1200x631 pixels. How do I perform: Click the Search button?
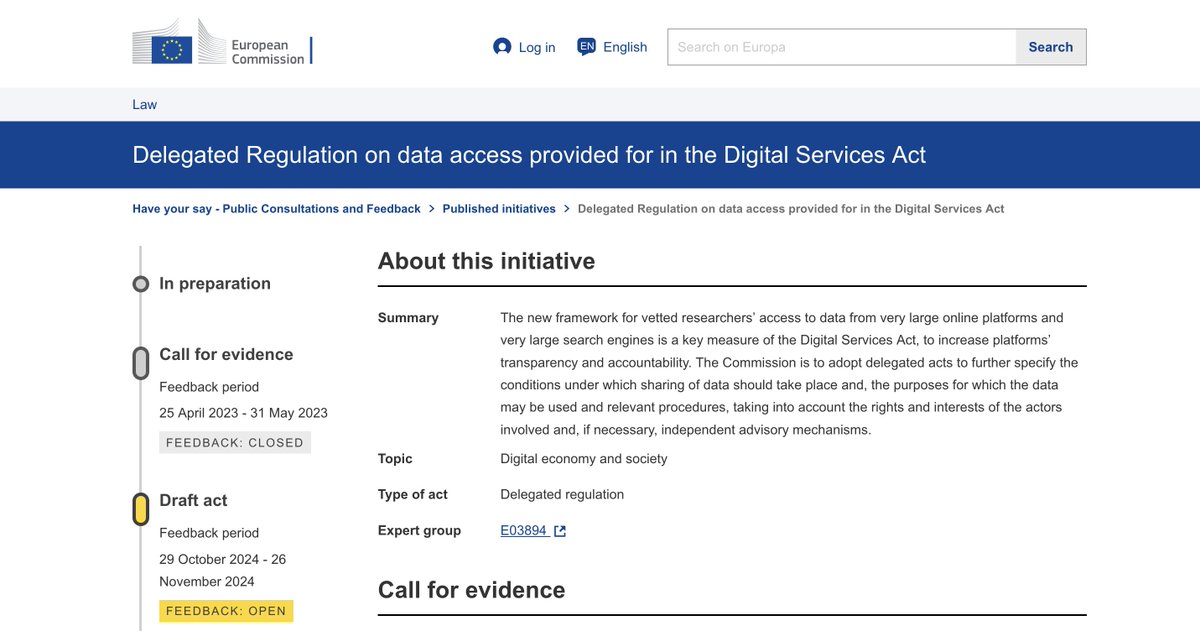[1051, 47]
